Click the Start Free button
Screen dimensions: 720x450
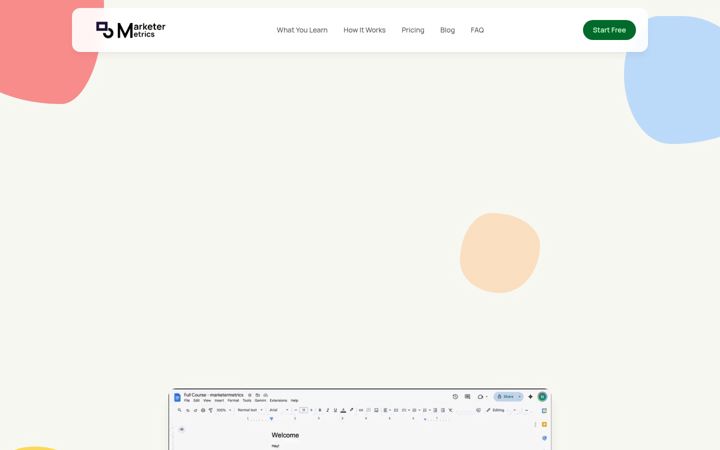tap(609, 30)
